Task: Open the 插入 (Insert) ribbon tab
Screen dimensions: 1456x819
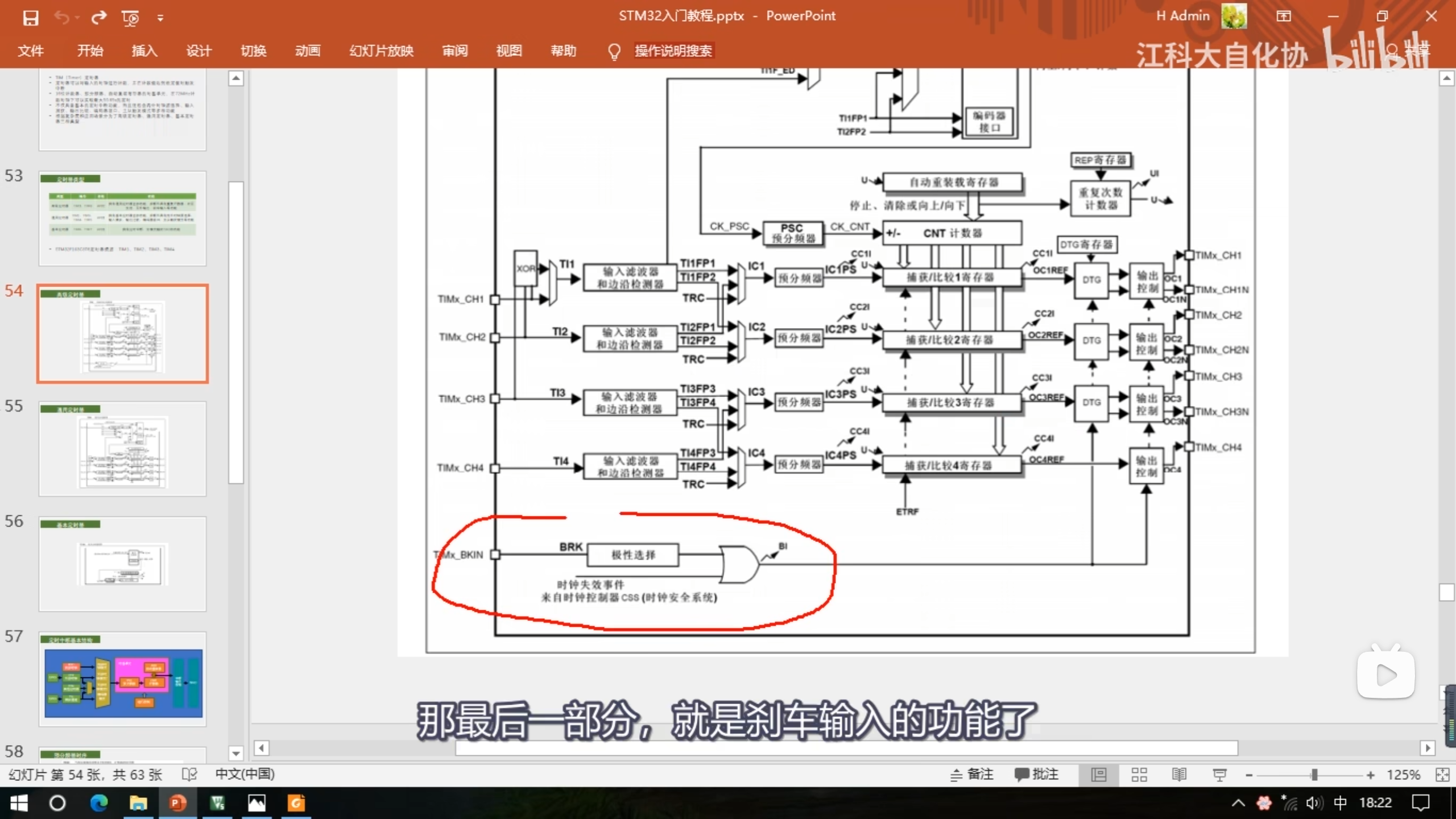Action: (144, 51)
